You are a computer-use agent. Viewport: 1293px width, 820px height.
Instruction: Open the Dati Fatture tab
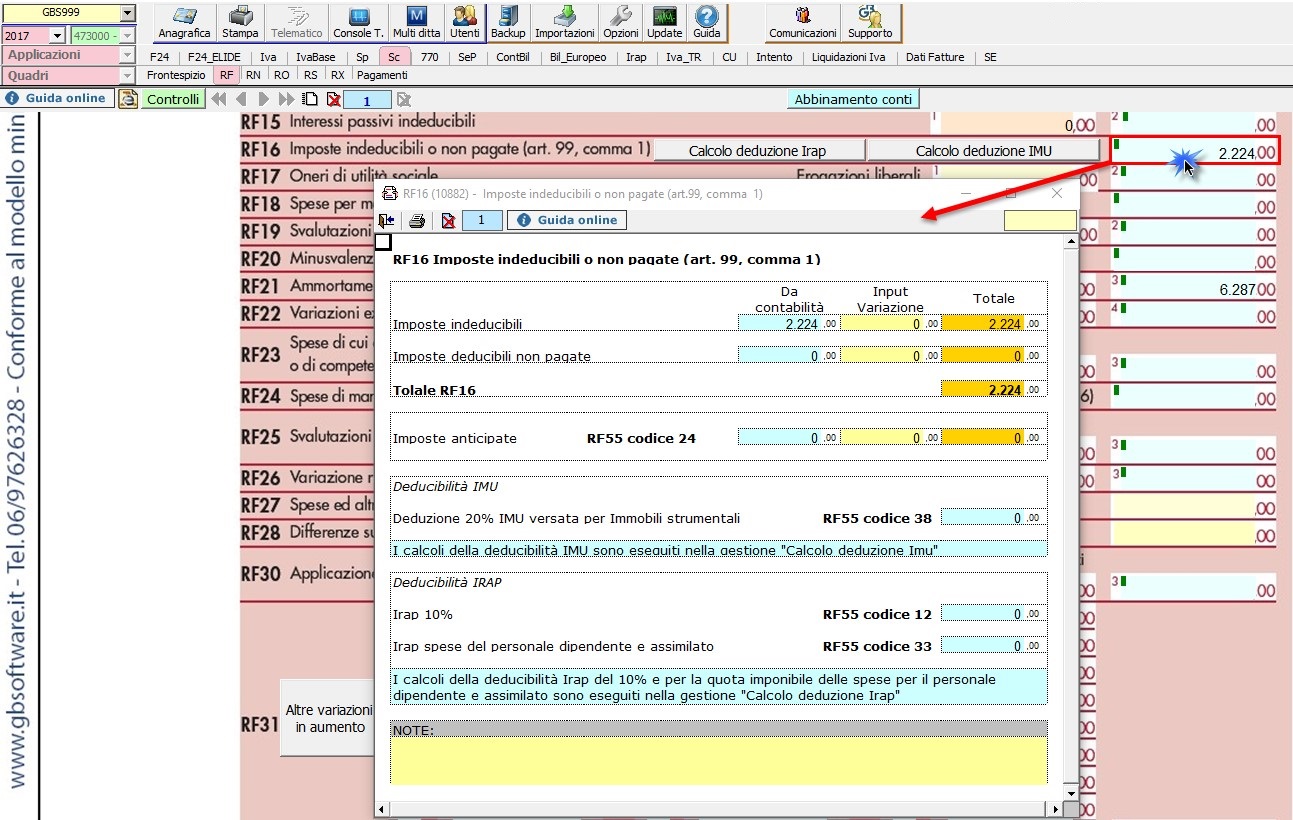click(x=934, y=57)
